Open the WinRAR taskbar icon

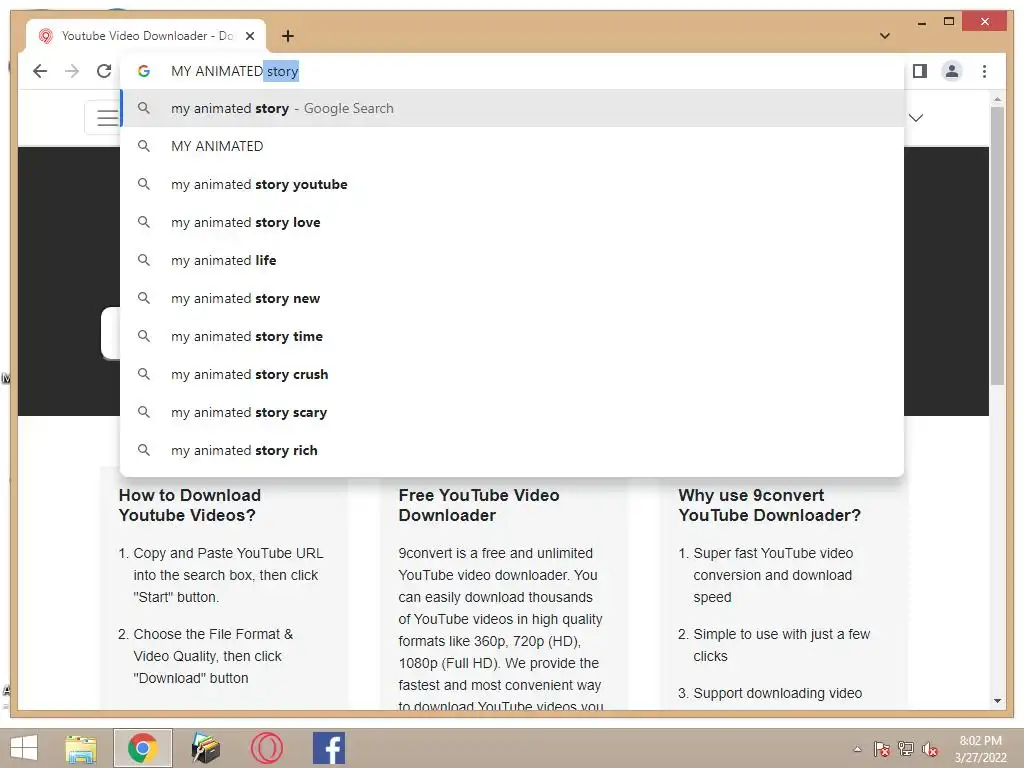point(205,748)
